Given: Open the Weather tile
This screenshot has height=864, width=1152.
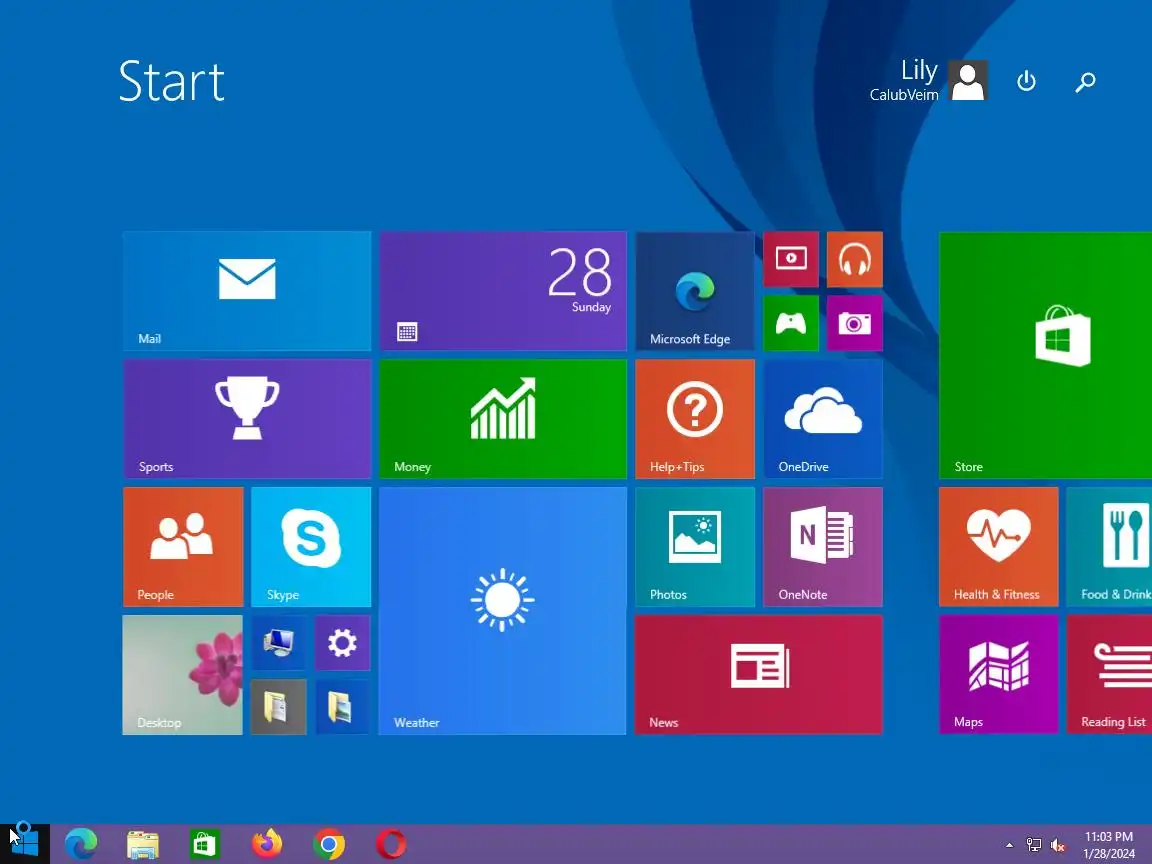Looking at the screenshot, I should pos(503,611).
